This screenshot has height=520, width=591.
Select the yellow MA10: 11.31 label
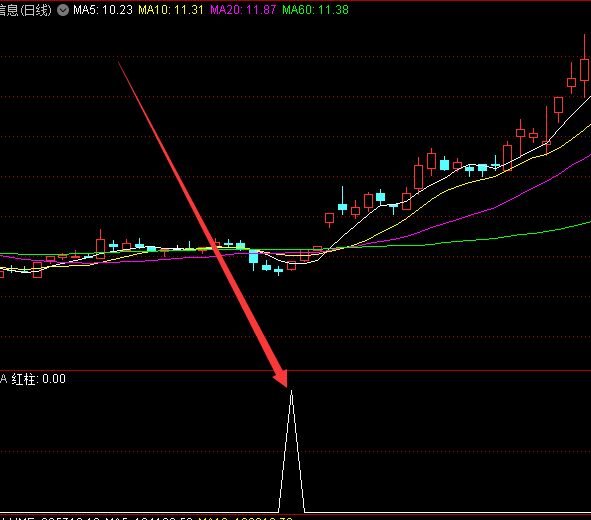point(171,10)
